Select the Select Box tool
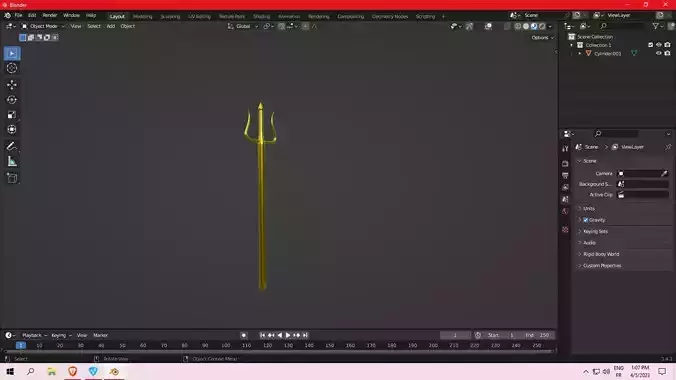 [12, 53]
